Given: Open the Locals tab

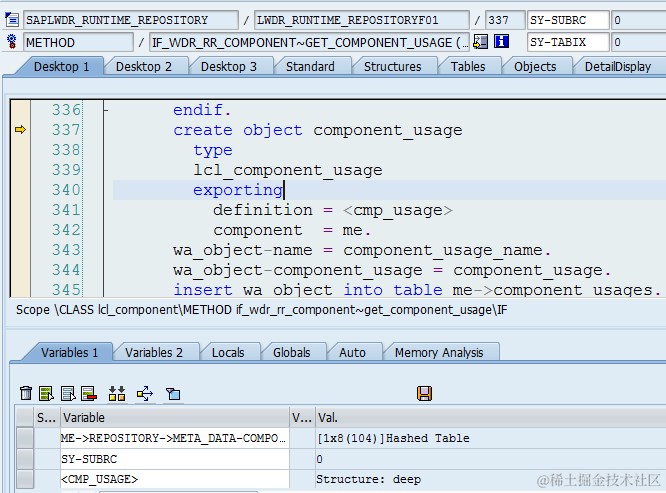Looking at the screenshot, I should tap(228, 352).
